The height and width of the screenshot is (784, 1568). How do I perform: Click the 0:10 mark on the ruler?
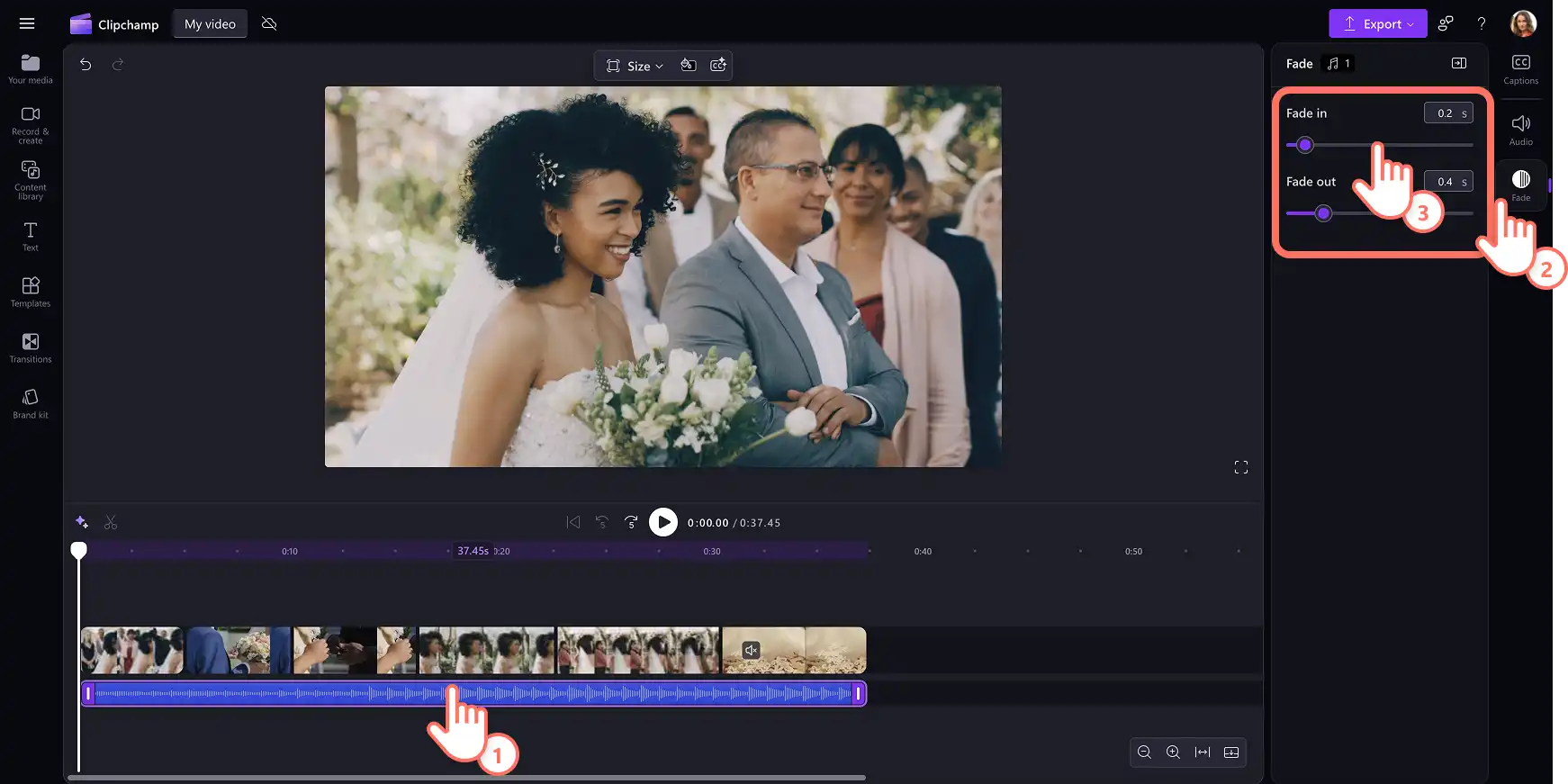click(x=290, y=551)
